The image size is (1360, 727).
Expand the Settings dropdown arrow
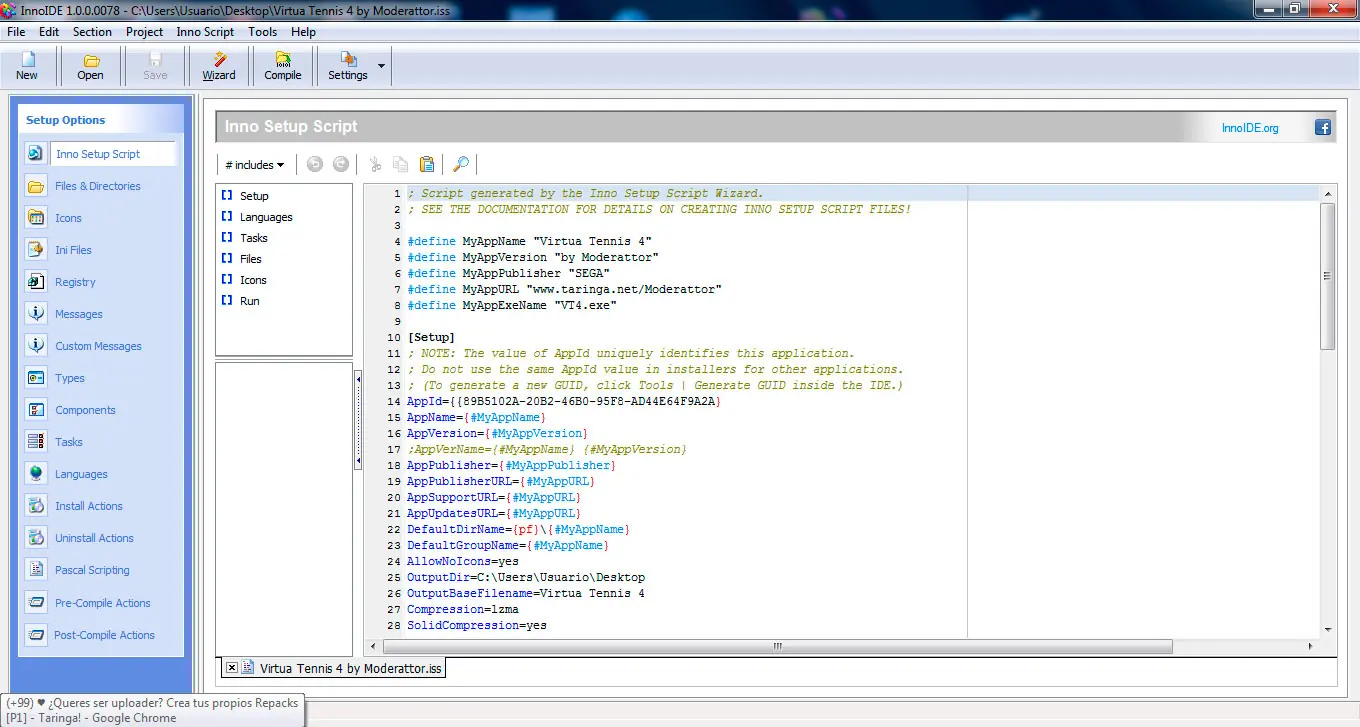pyautogui.click(x=381, y=66)
